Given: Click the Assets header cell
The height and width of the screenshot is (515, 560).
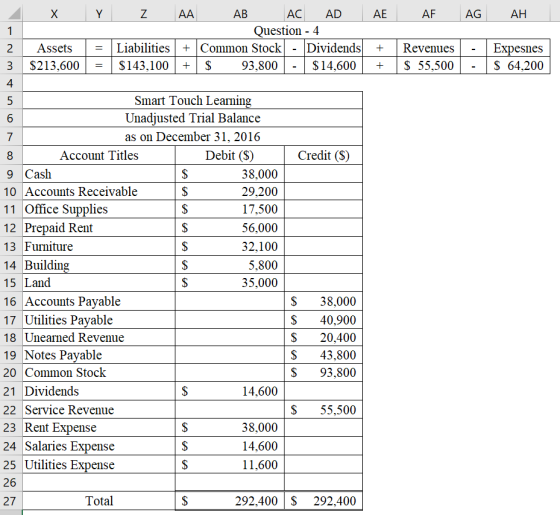Looking at the screenshot, I should click(x=54, y=48).
